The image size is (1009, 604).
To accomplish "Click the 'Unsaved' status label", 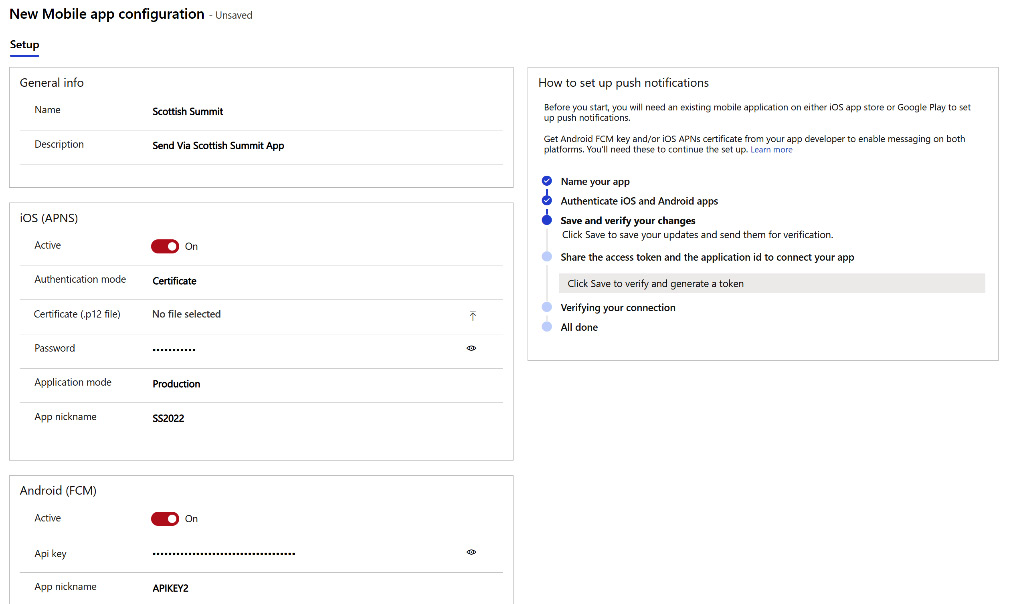I will [x=234, y=15].
